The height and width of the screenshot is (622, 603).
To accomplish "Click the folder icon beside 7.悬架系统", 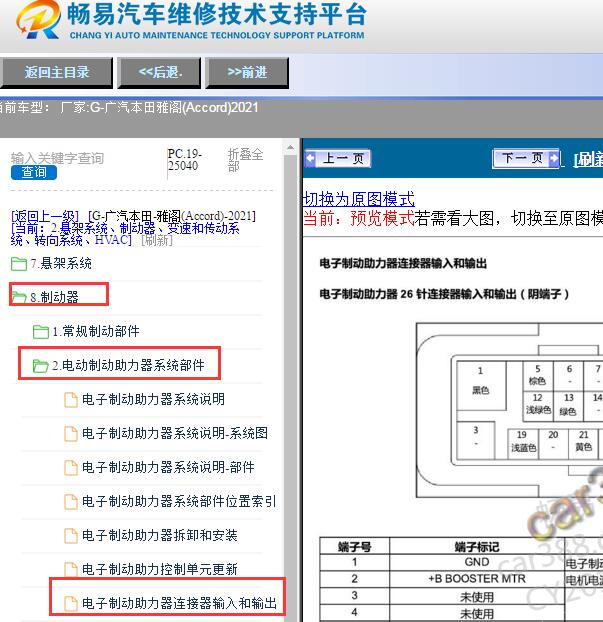I will pyautogui.click(x=19, y=263).
